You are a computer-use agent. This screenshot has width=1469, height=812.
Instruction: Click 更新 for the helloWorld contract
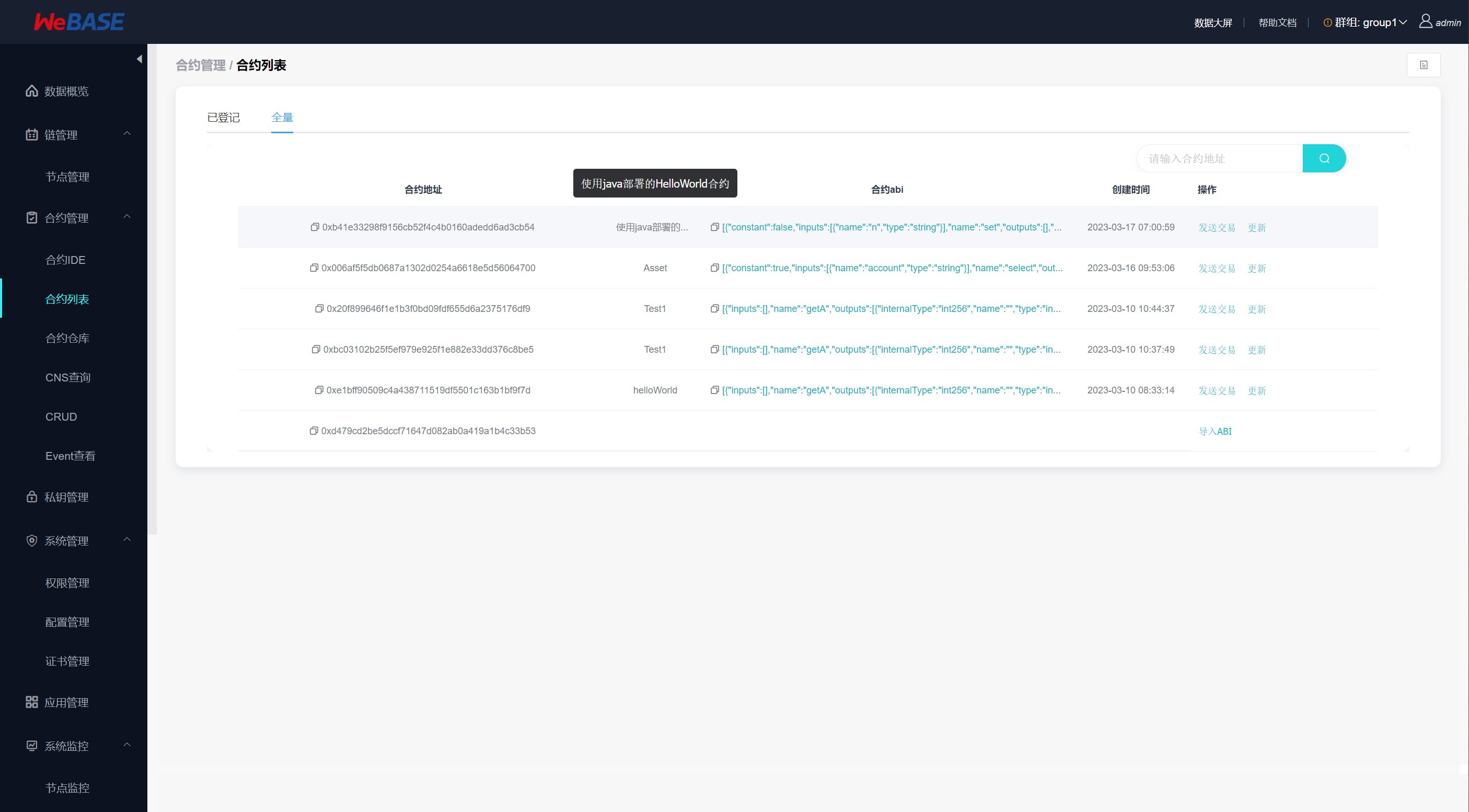pos(1256,391)
